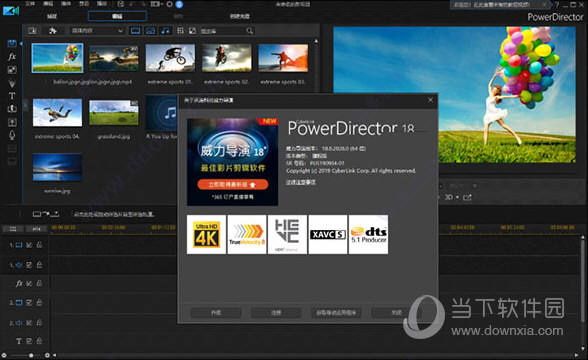The height and width of the screenshot is (360, 588).
Task: Open the Media Room in left sidebar
Action: [12, 44]
